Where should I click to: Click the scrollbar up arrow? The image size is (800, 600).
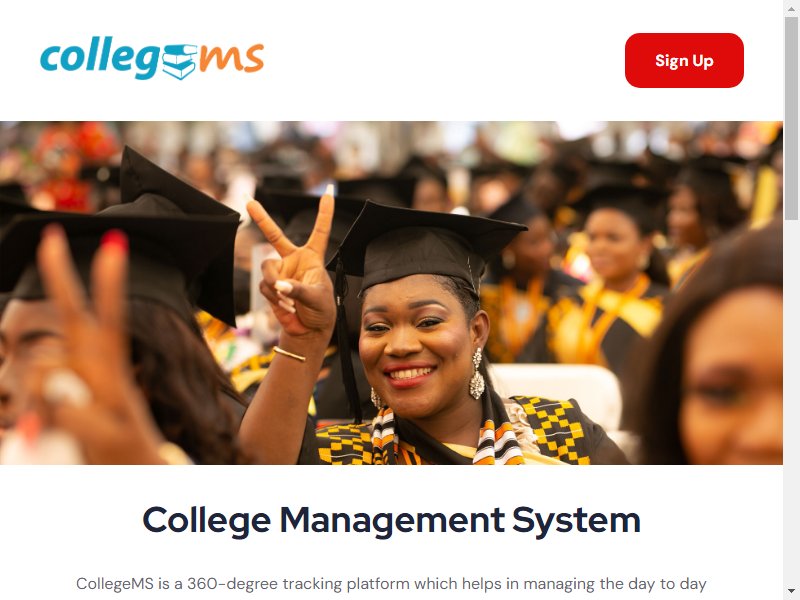click(x=791, y=7)
